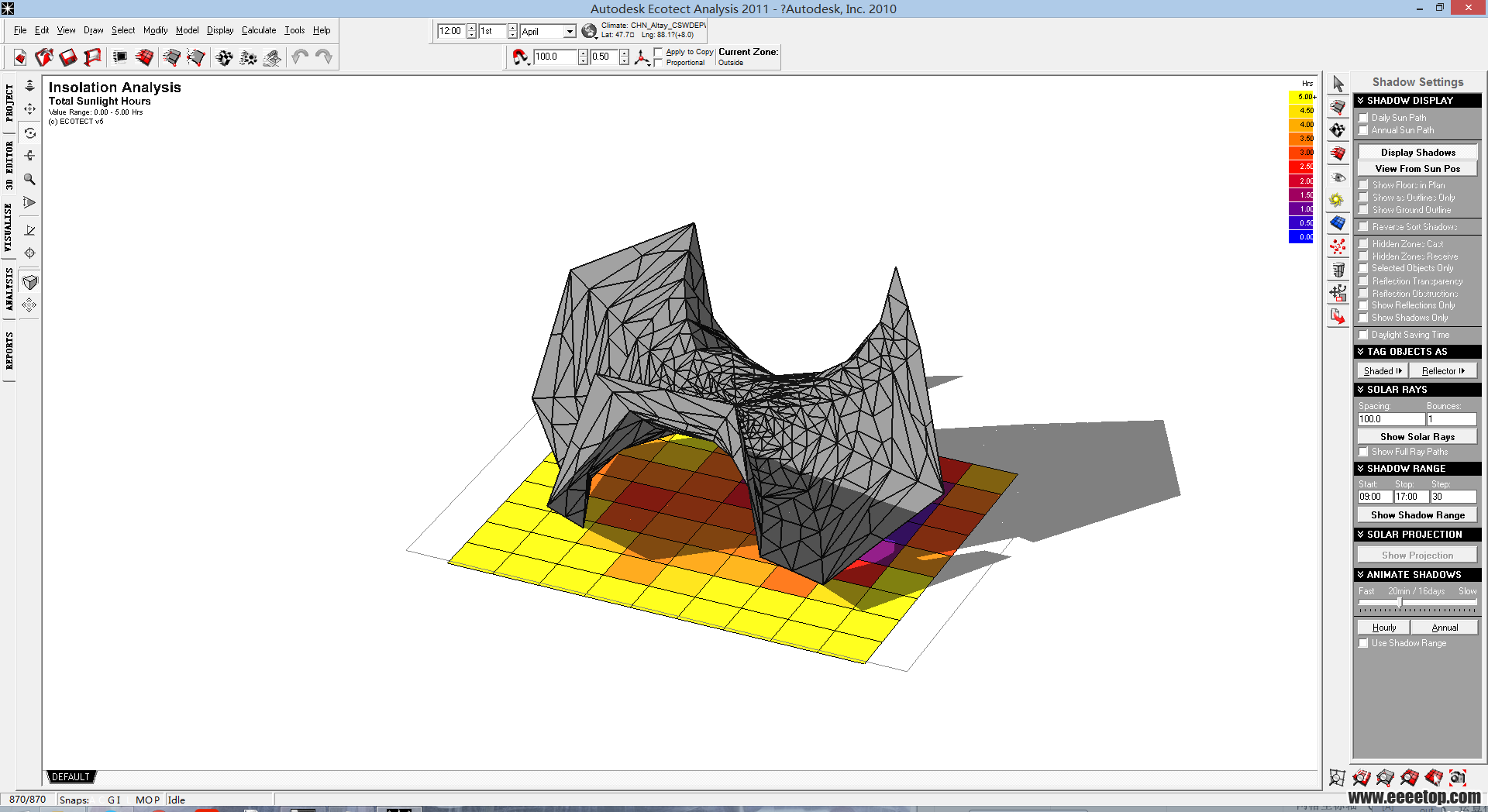Click the Save (red floppy disk) icon
This screenshot has width=1488, height=812.
(x=68, y=57)
